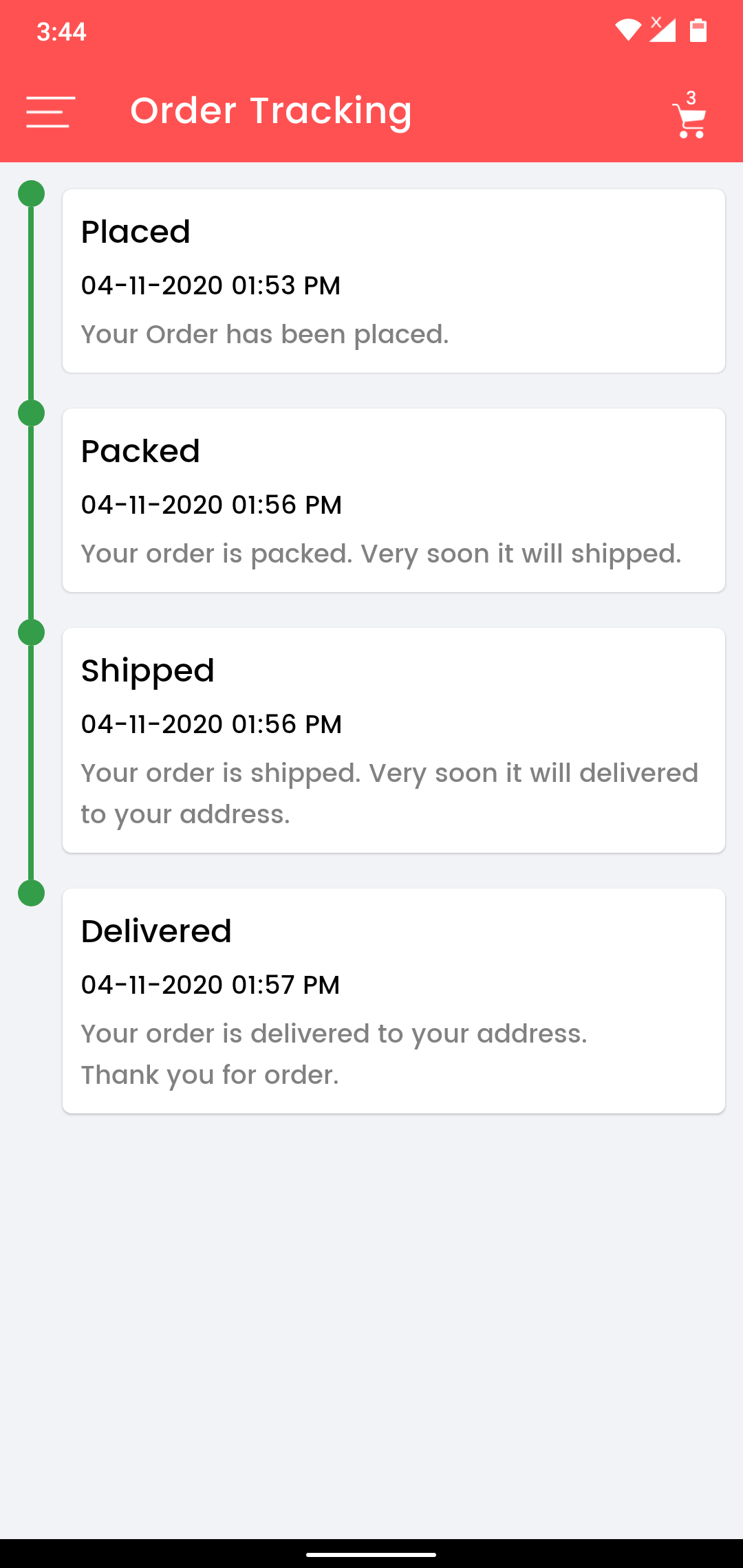Viewport: 743px width, 1568px height.
Task: Tap the Order Tracking title
Action: click(271, 111)
